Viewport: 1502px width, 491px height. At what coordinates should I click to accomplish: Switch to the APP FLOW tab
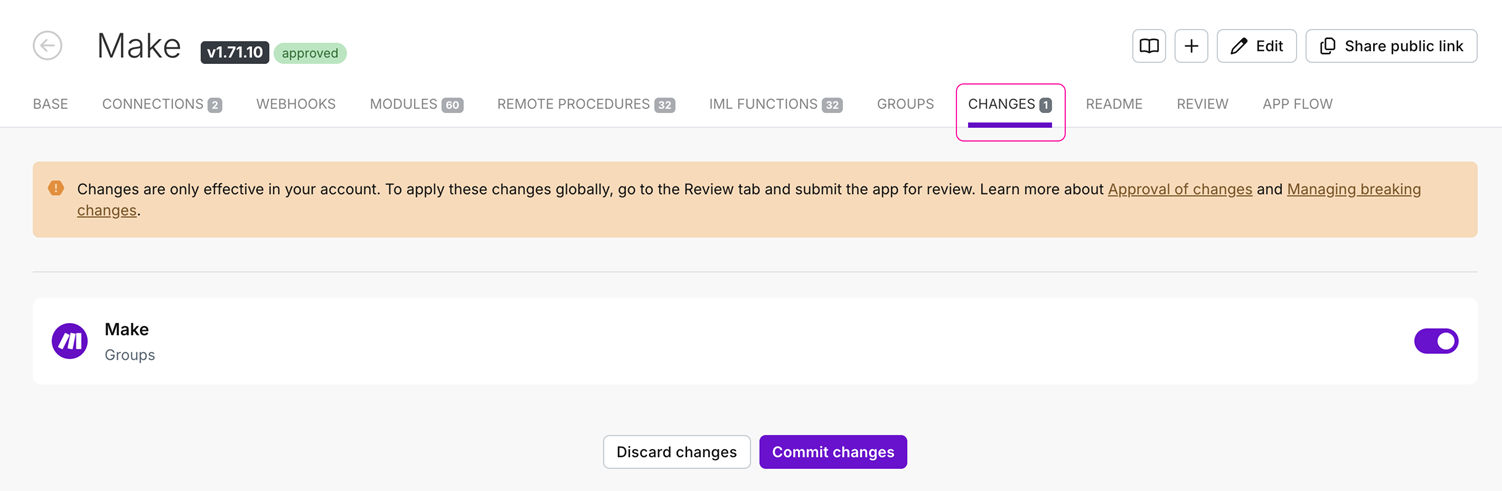(1297, 104)
